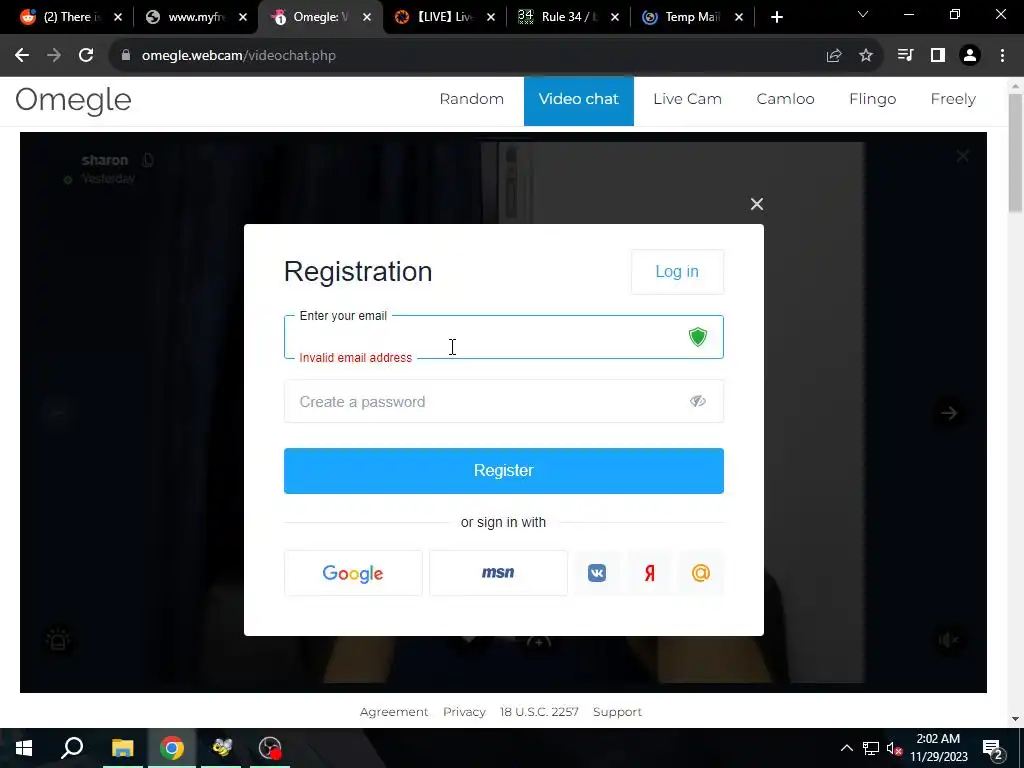The width and height of the screenshot is (1024, 768).
Task: Go to next chat arrow on video
Action: [x=949, y=413]
